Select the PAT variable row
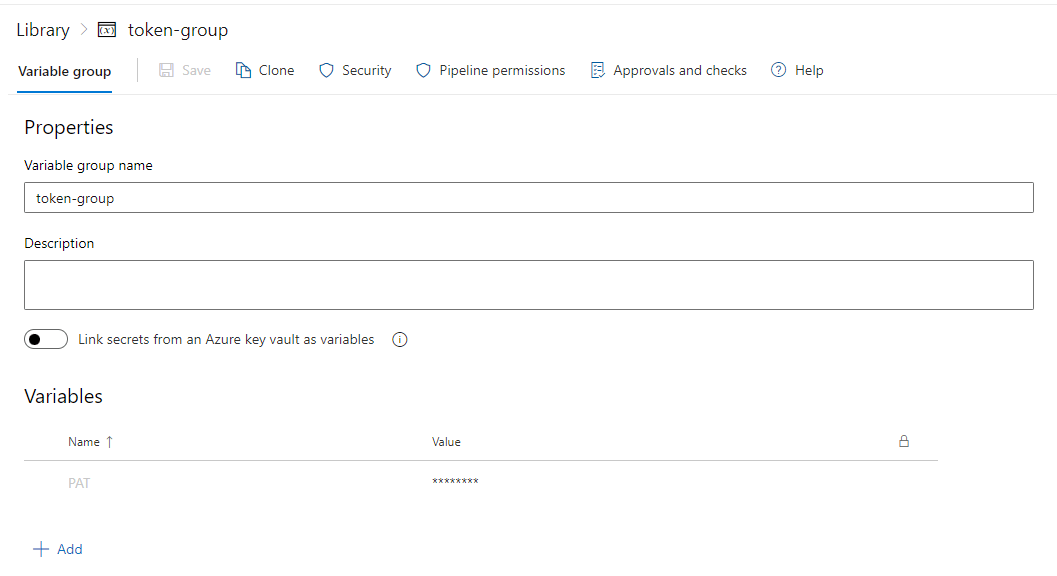 (481, 482)
